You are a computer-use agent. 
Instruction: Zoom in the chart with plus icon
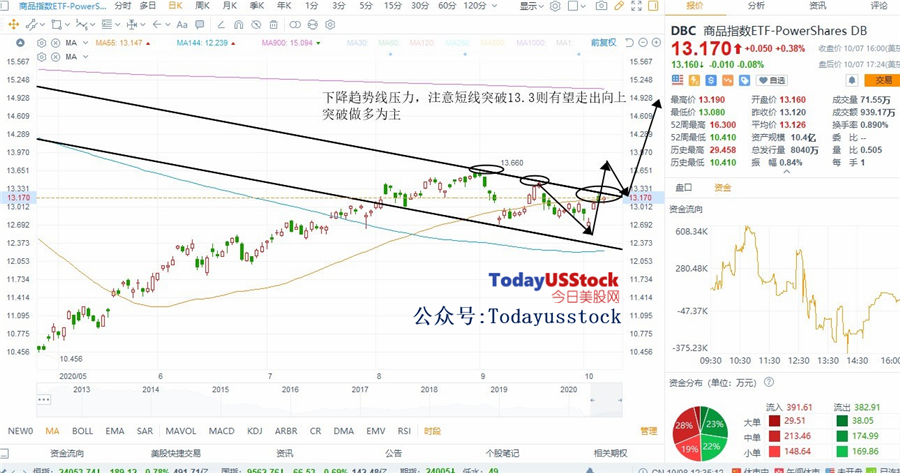[656, 42]
